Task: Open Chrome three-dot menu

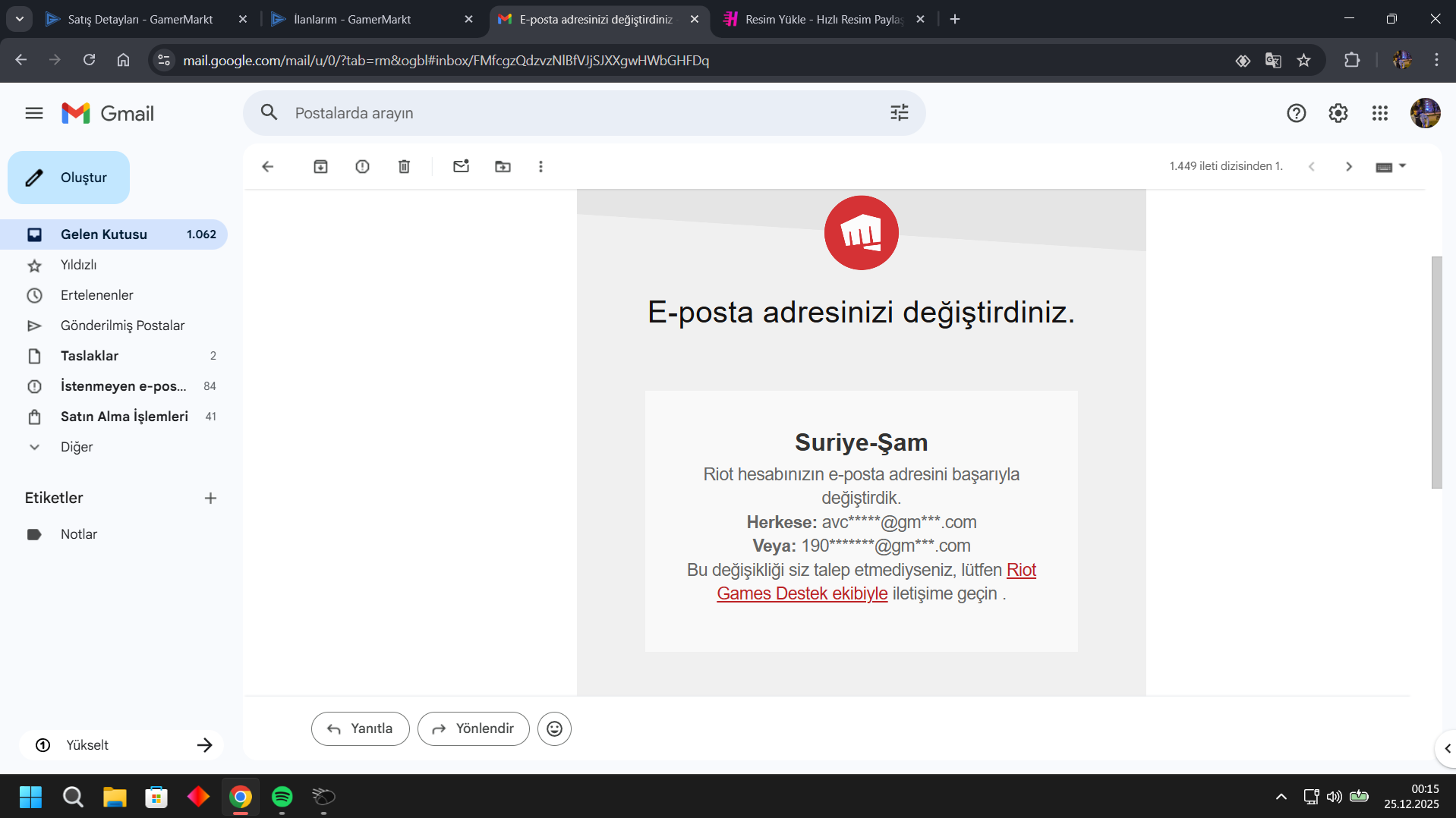Action: [1436, 60]
